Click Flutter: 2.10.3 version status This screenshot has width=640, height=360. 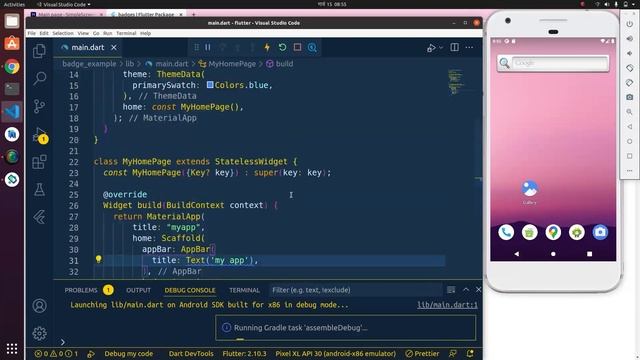click(x=244, y=353)
